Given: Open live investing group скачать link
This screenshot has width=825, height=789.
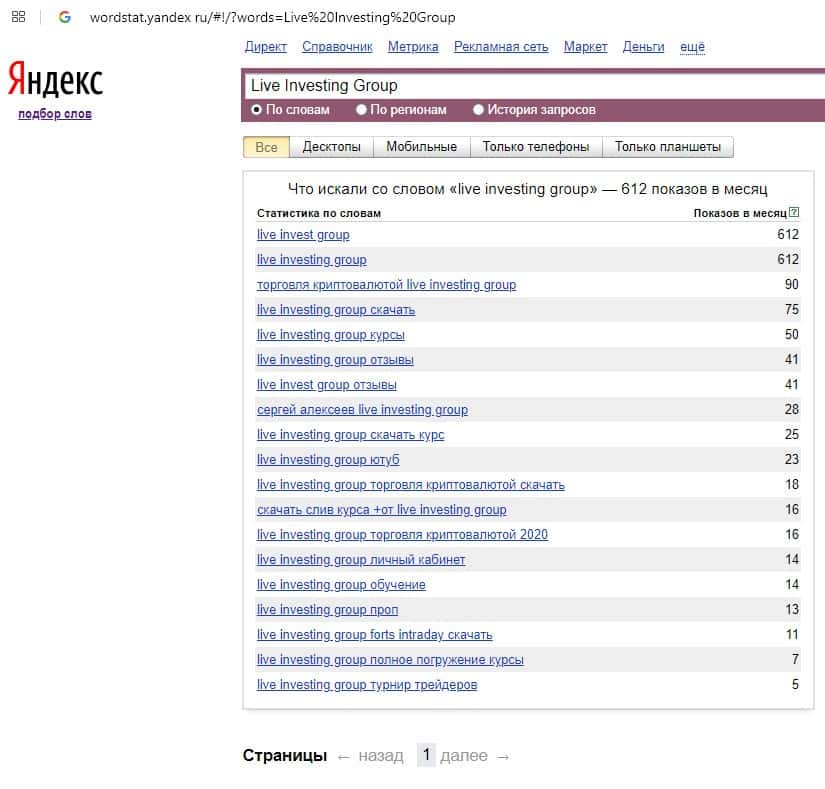Looking at the screenshot, I should coord(336,309).
